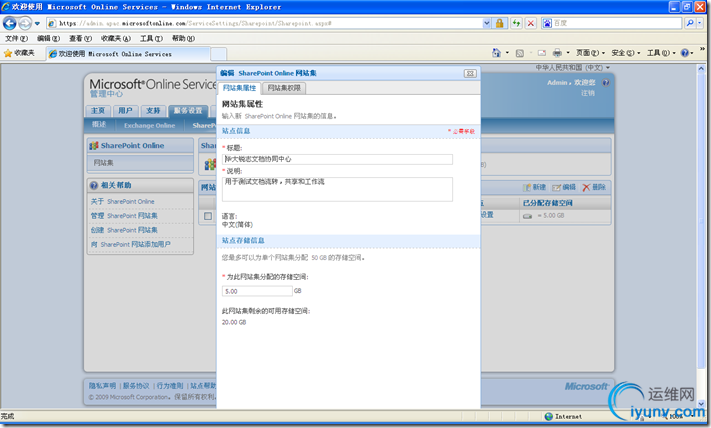Open the 安全 command bar dropdown
Image resolution: width=711 pixels, height=428 pixels.
625,53
